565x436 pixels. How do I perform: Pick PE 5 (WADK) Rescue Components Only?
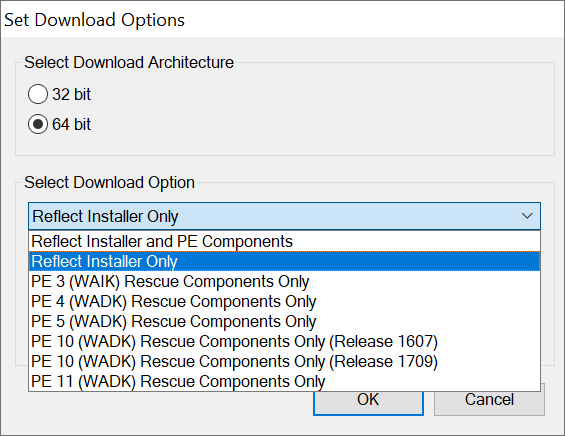coord(284,321)
